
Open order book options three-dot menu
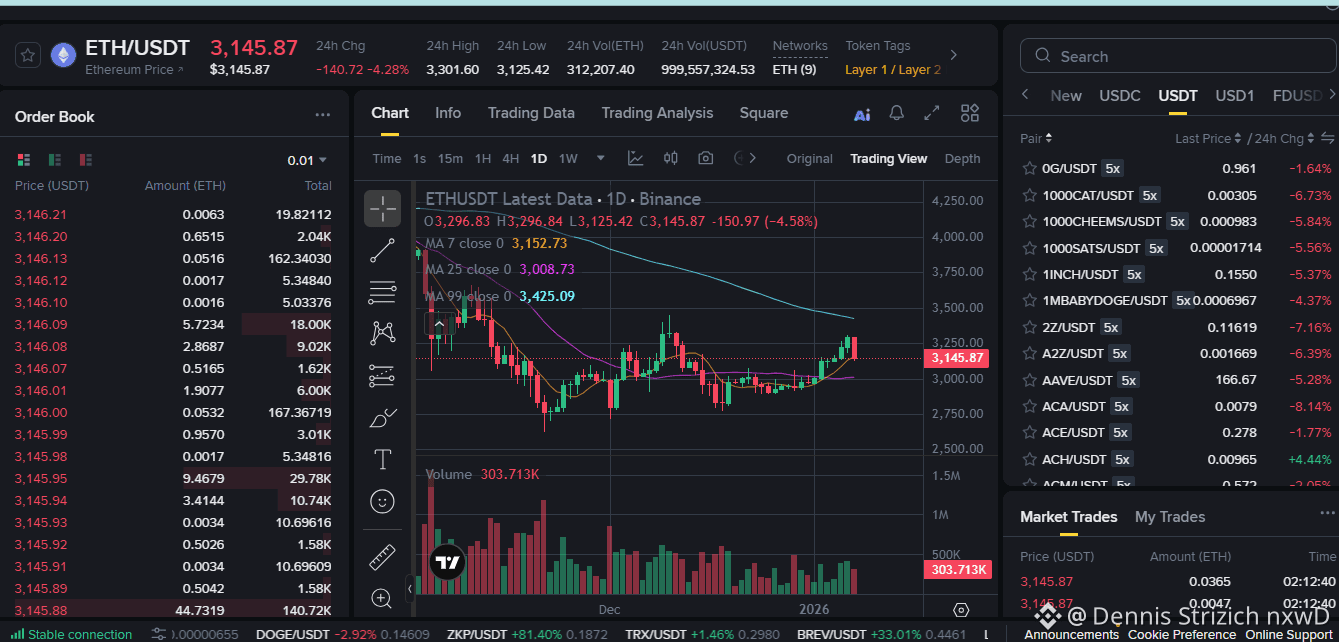click(x=322, y=116)
